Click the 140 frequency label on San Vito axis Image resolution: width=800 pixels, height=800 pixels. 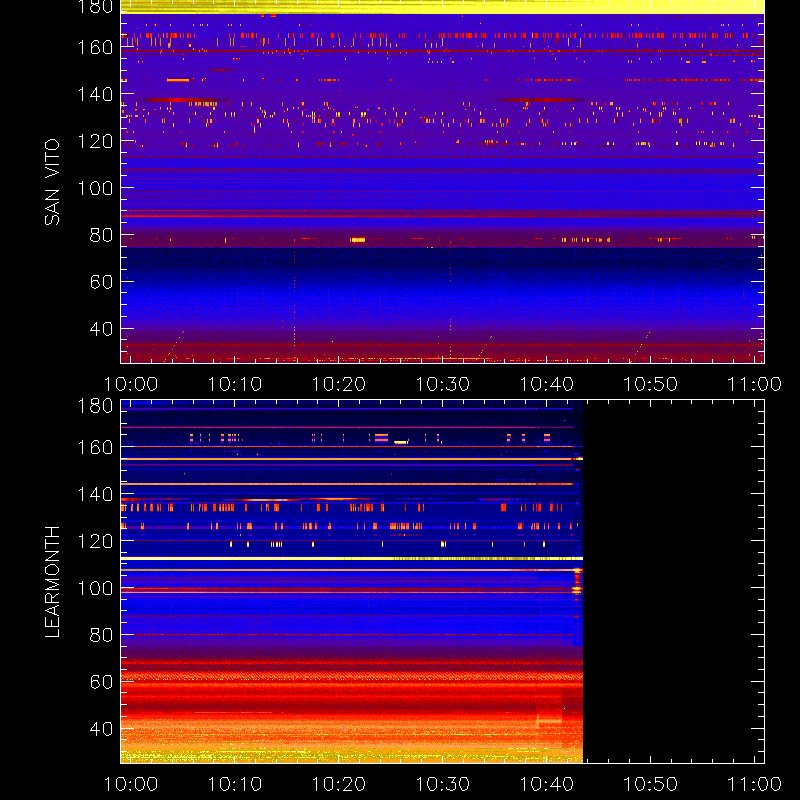[x=95, y=94]
